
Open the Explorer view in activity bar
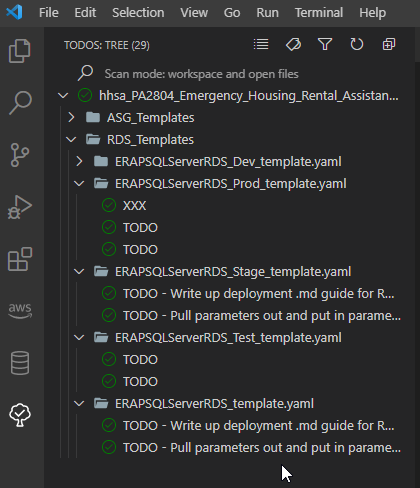pos(20,51)
